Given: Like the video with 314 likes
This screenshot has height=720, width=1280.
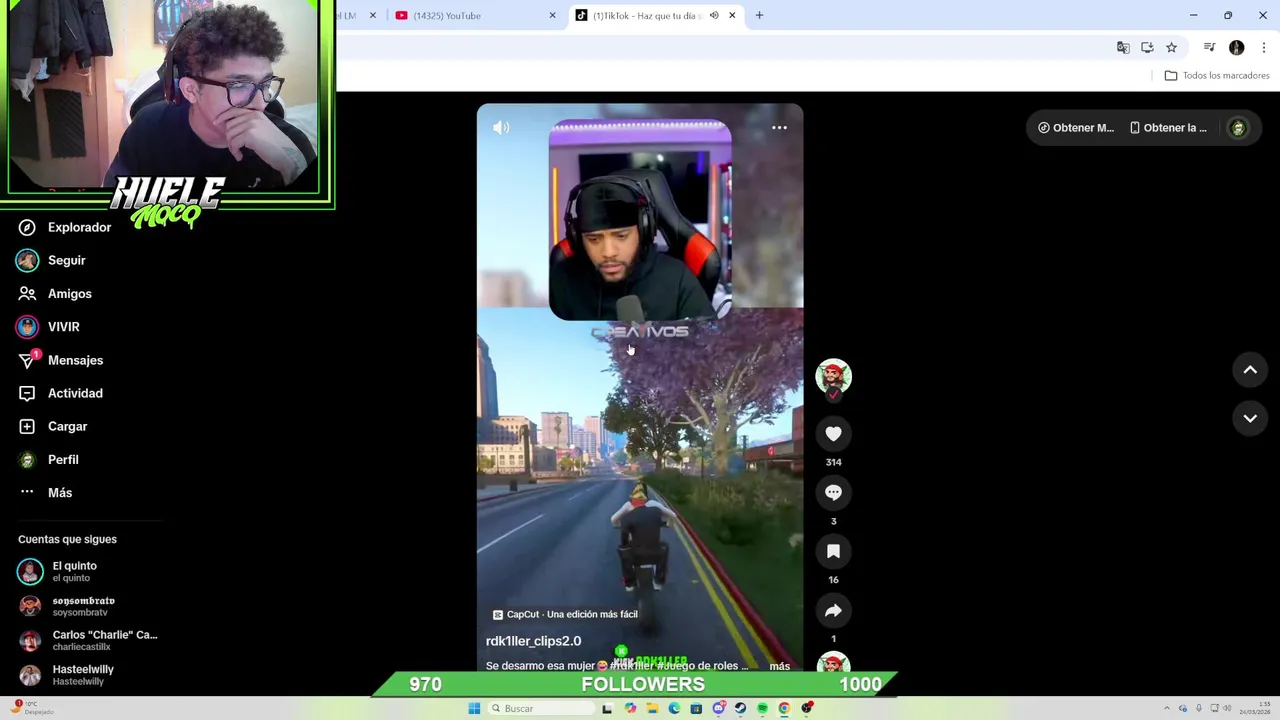Looking at the screenshot, I should pyautogui.click(x=833, y=433).
